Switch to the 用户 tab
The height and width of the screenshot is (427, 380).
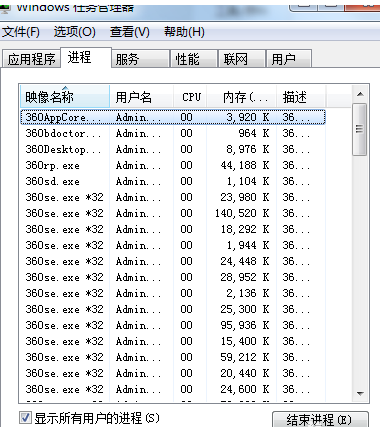point(289,59)
